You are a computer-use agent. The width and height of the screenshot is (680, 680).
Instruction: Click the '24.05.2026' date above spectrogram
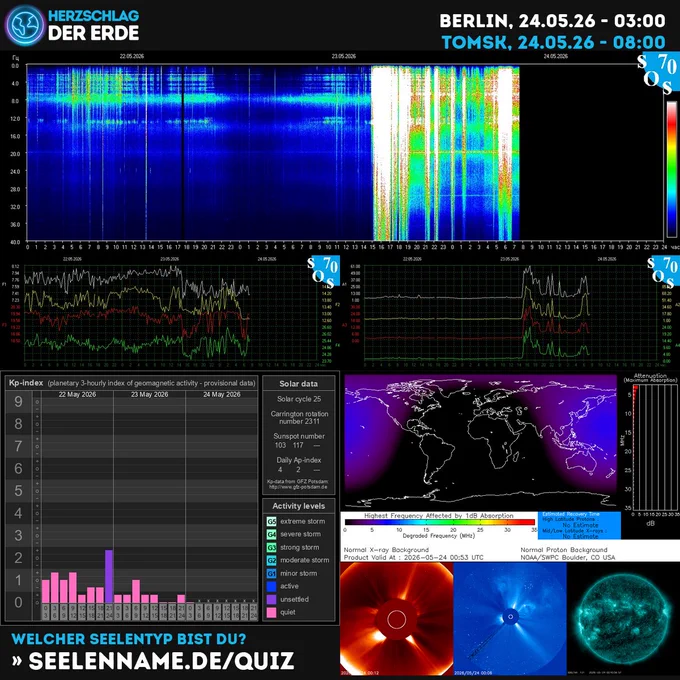point(556,56)
